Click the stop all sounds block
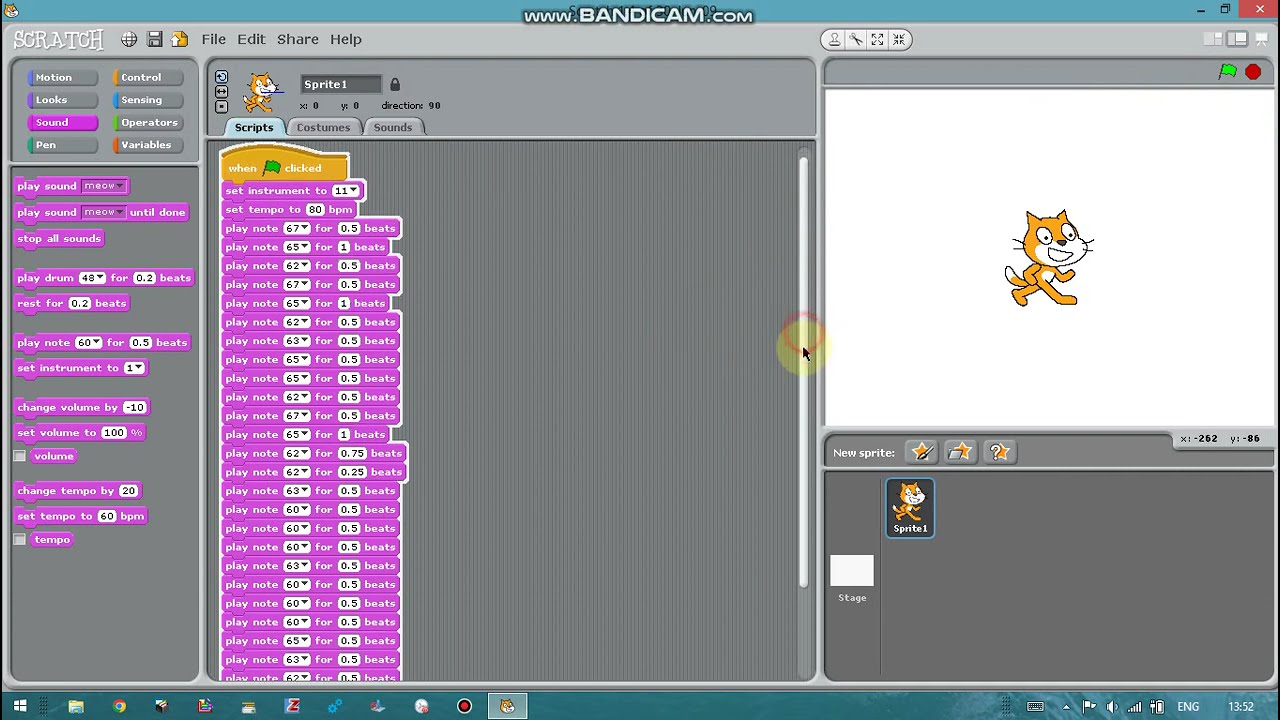The height and width of the screenshot is (720, 1280). [59, 238]
